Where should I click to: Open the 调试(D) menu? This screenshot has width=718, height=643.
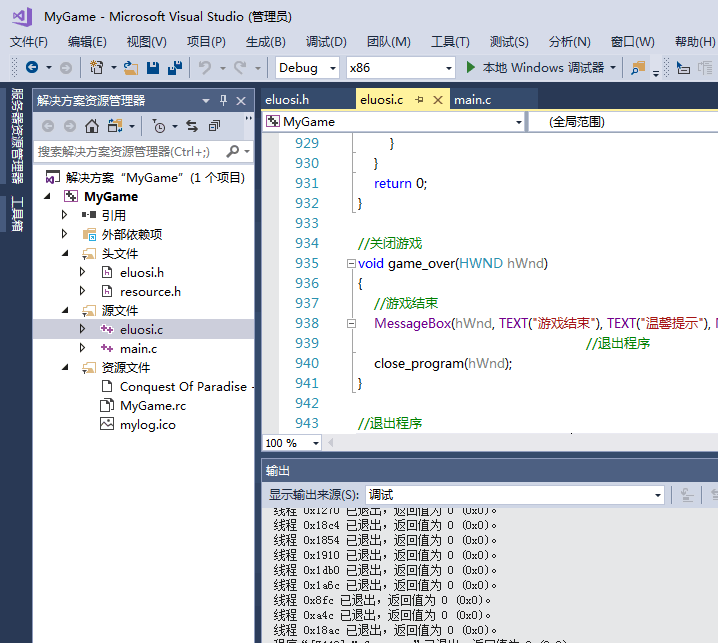(x=326, y=42)
